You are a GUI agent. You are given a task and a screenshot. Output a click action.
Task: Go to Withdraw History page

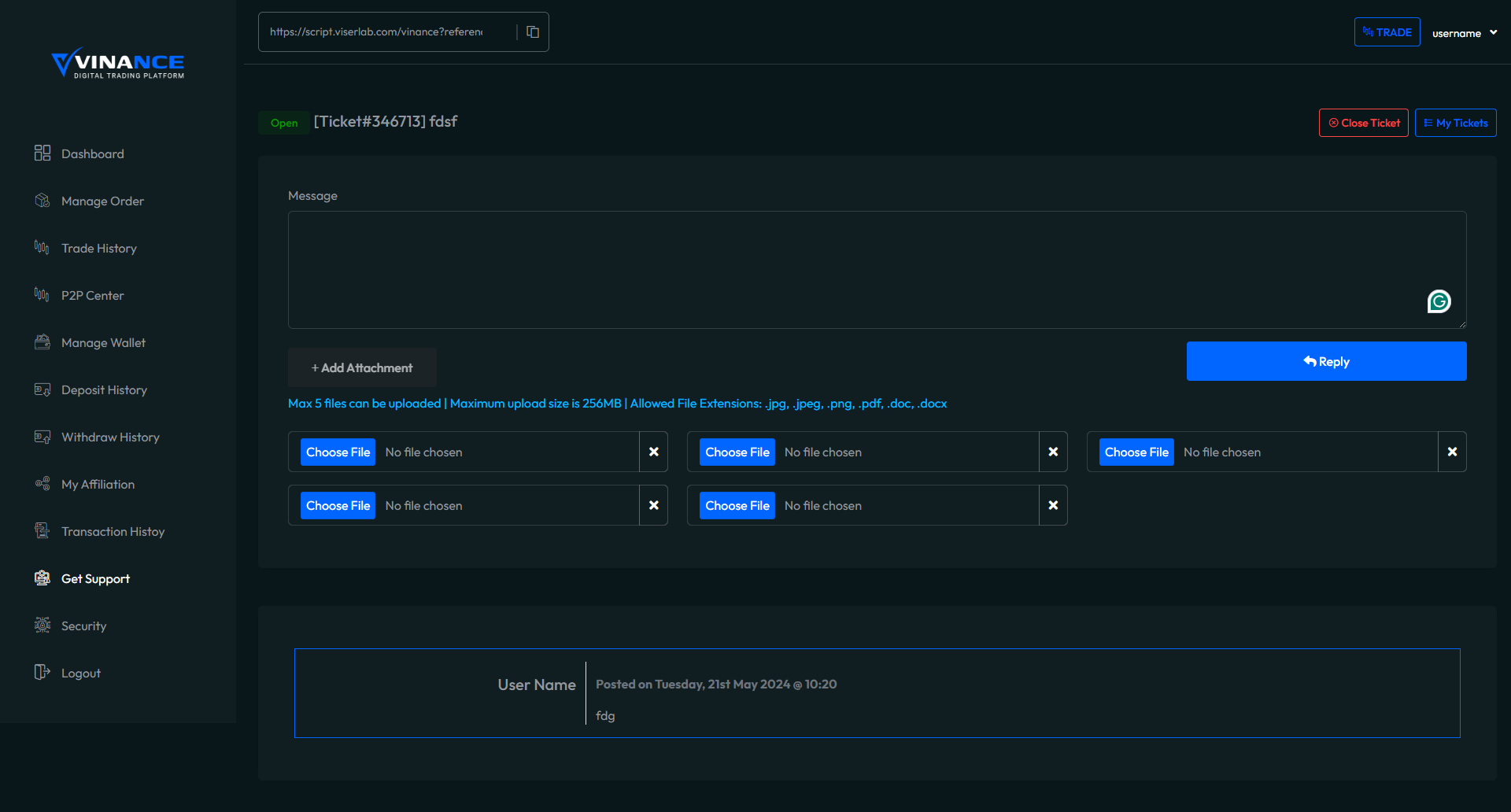110,437
